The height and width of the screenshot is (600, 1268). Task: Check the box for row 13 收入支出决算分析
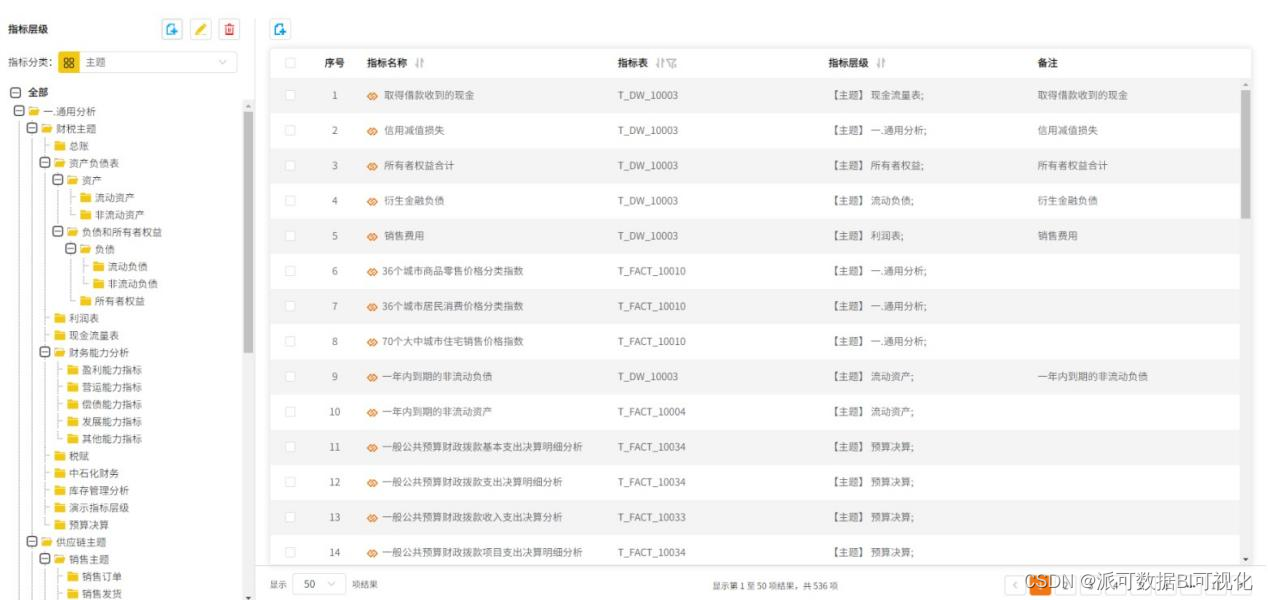tap(290, 517)
